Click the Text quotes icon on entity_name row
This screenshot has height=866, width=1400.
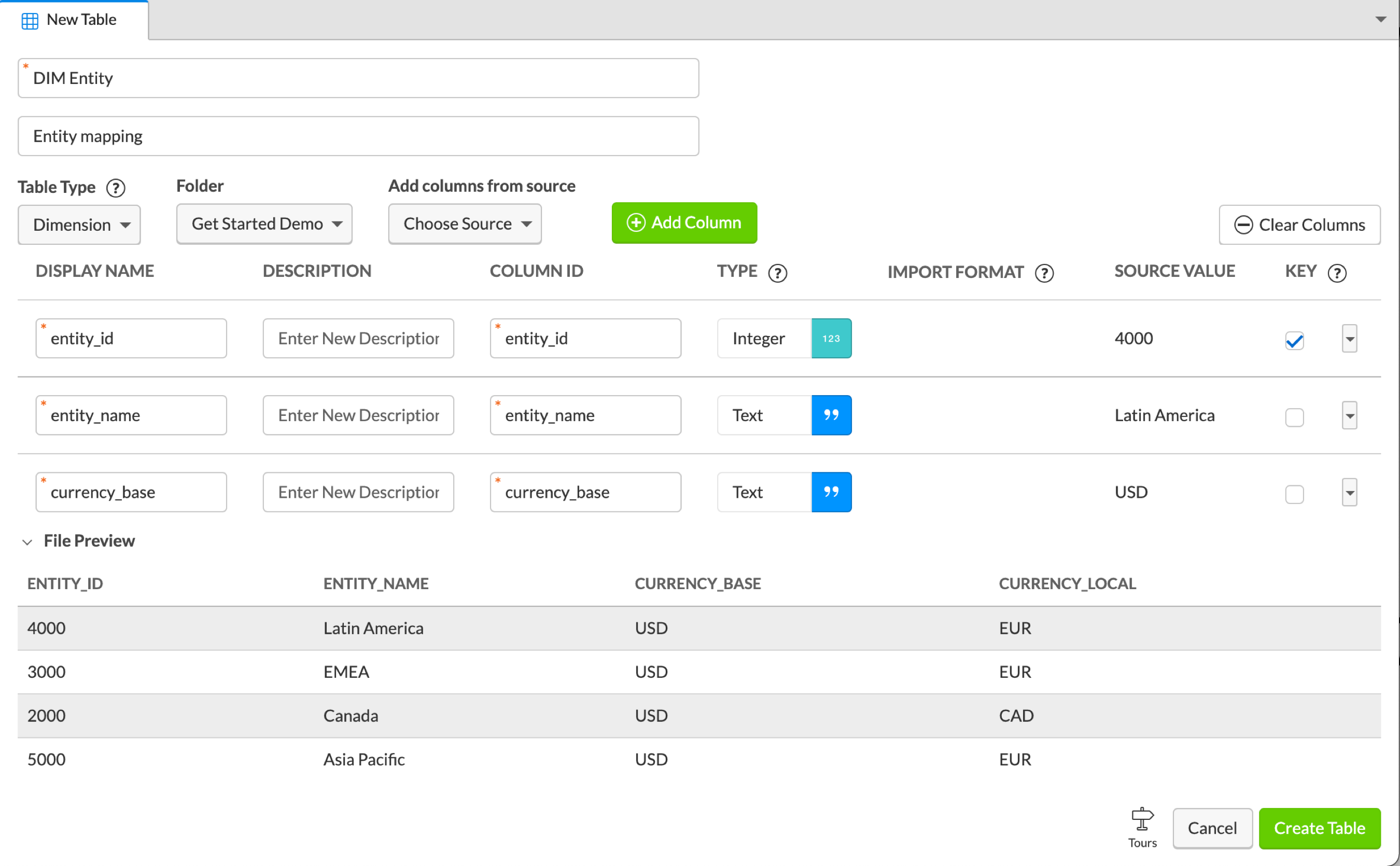831,415
